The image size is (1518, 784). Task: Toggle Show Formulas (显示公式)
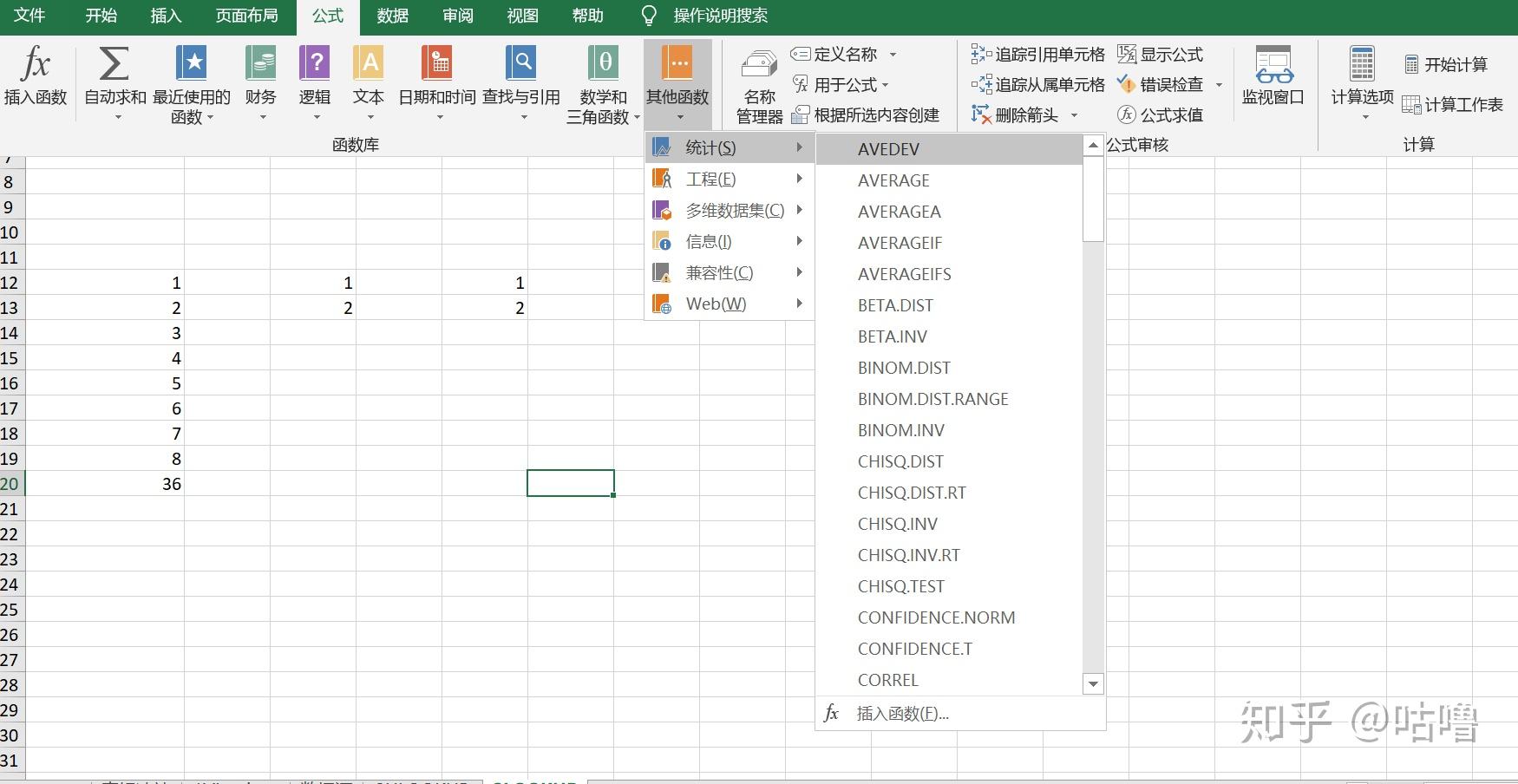point(1160,55)
